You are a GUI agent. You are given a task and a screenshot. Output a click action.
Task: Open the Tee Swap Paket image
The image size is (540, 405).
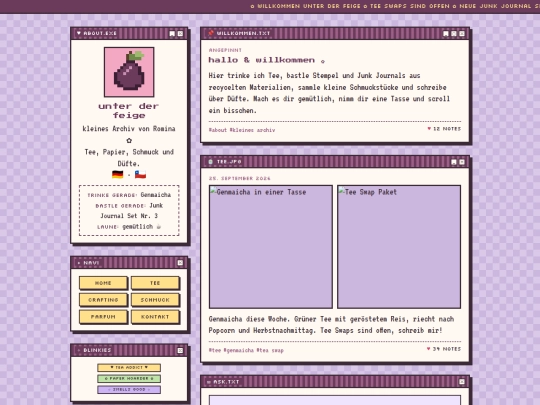point(399,247)
